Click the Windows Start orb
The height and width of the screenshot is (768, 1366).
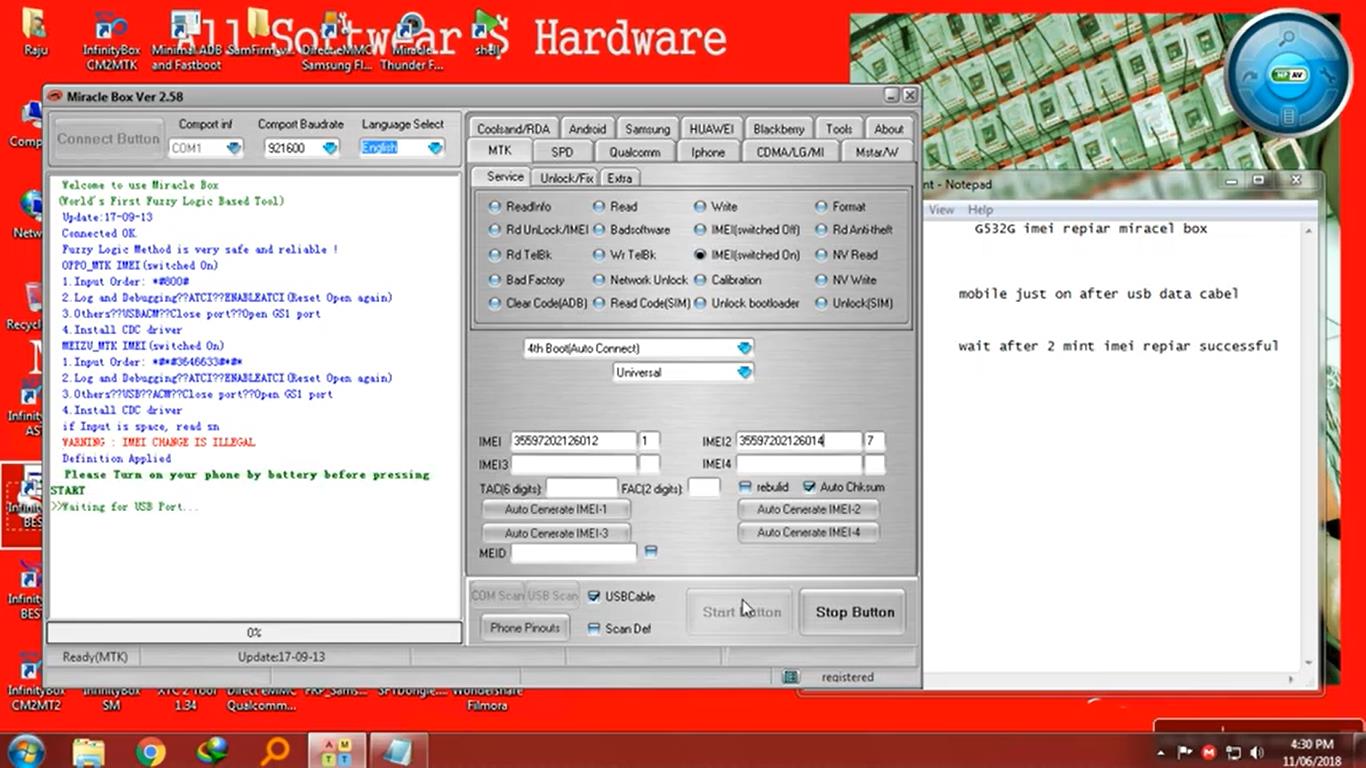point(26,750)
